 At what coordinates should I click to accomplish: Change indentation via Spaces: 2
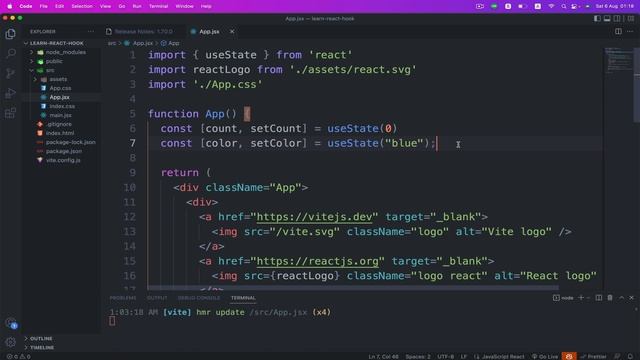click(418, 356)
